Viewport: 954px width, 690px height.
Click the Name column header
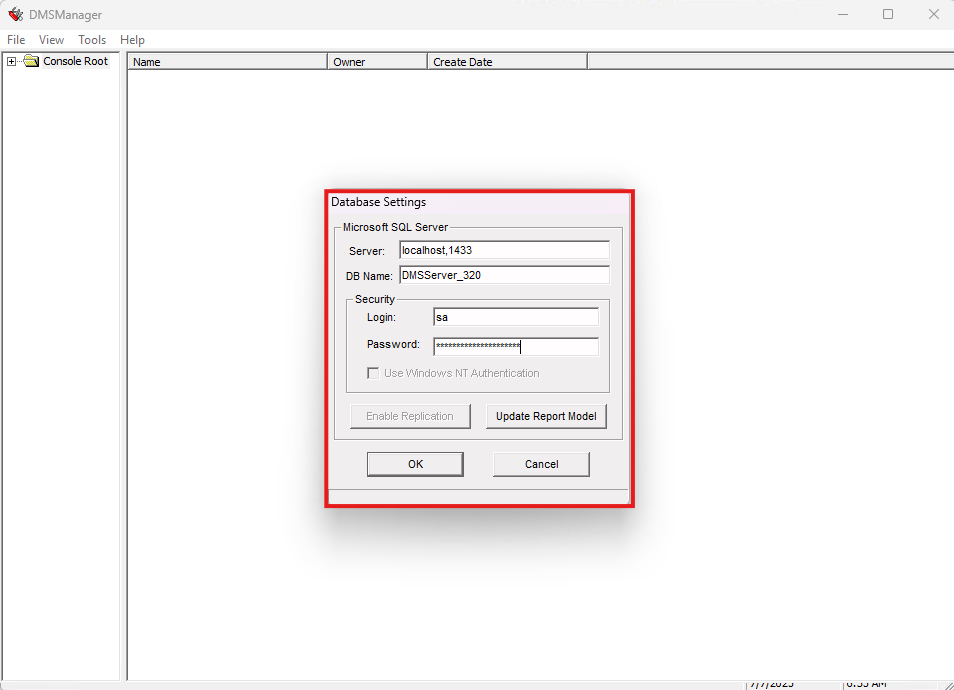click(x=227, y=61)
